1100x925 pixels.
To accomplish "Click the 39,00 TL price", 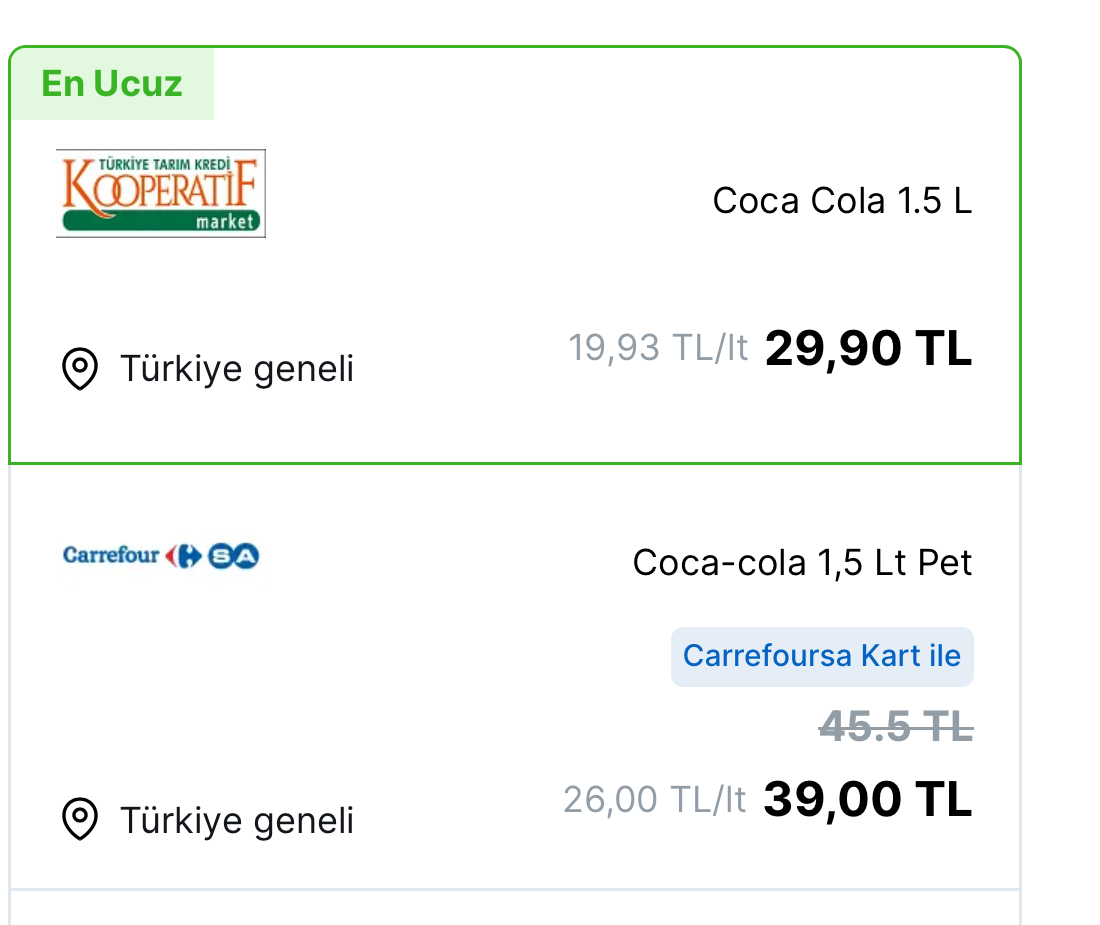I will 868,800.
